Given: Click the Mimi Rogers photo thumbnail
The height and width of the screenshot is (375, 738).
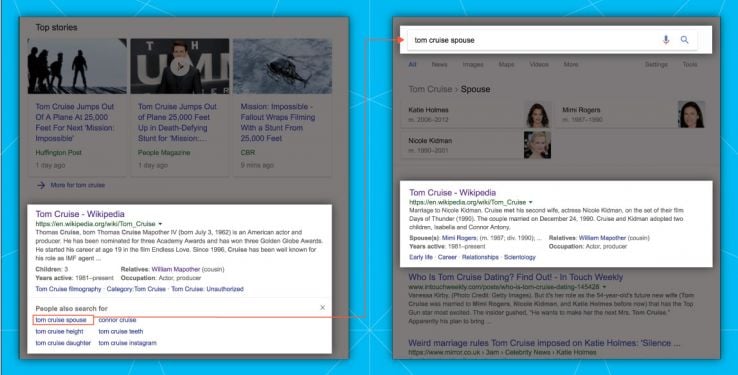Looking at the screenshot, I should (x=691, y=114).
